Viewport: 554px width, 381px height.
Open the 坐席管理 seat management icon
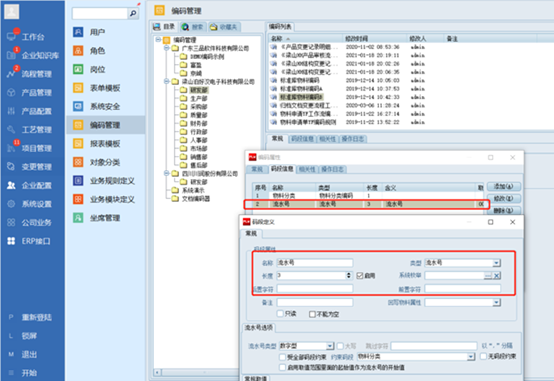[x=78, y=218]
